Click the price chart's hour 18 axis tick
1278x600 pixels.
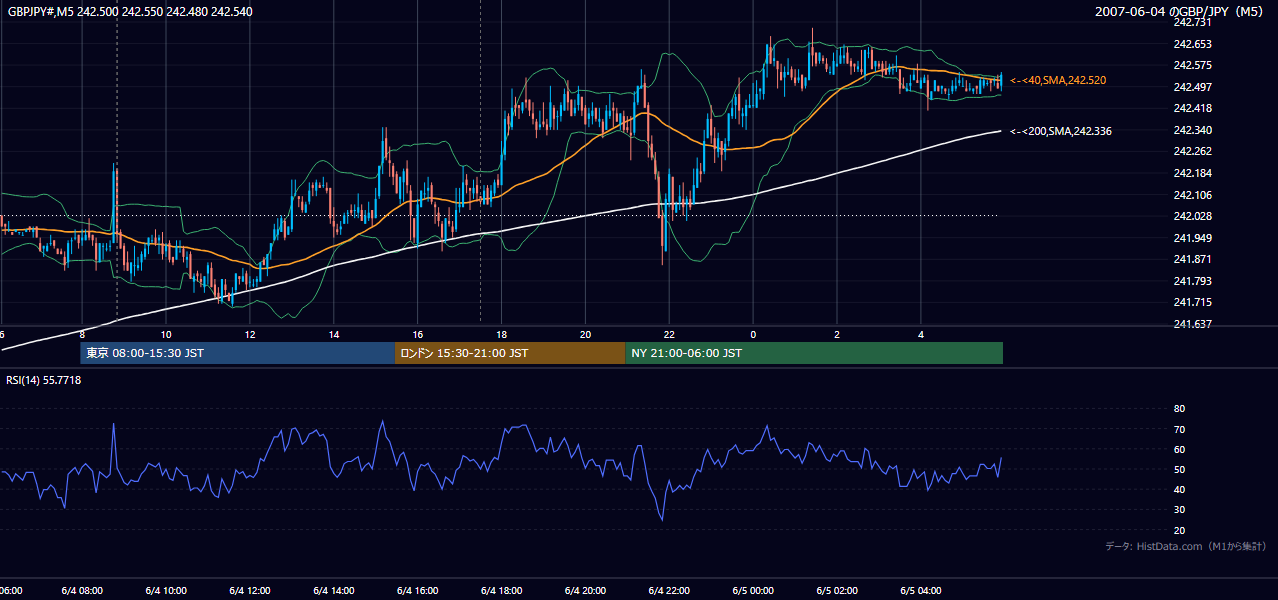pyautogui.click(x=502, y=334)
